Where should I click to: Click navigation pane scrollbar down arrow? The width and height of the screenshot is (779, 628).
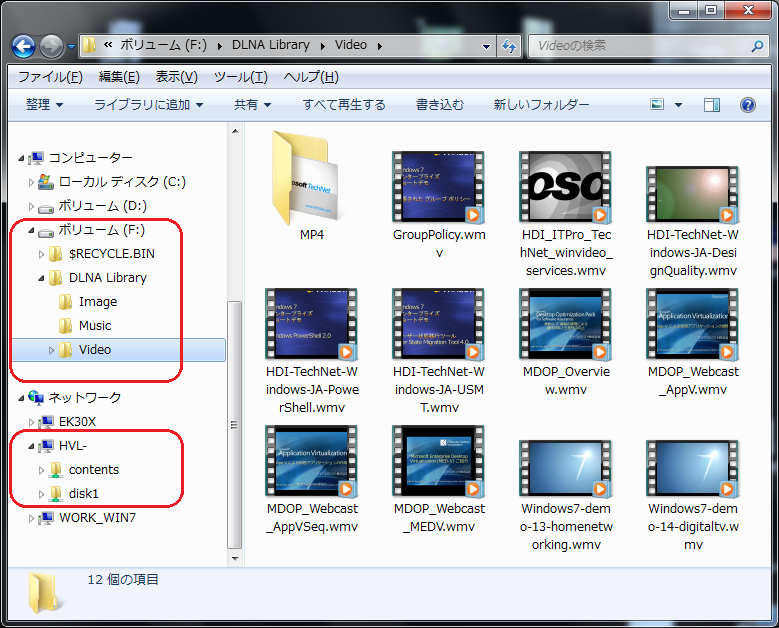click(235, 558)
